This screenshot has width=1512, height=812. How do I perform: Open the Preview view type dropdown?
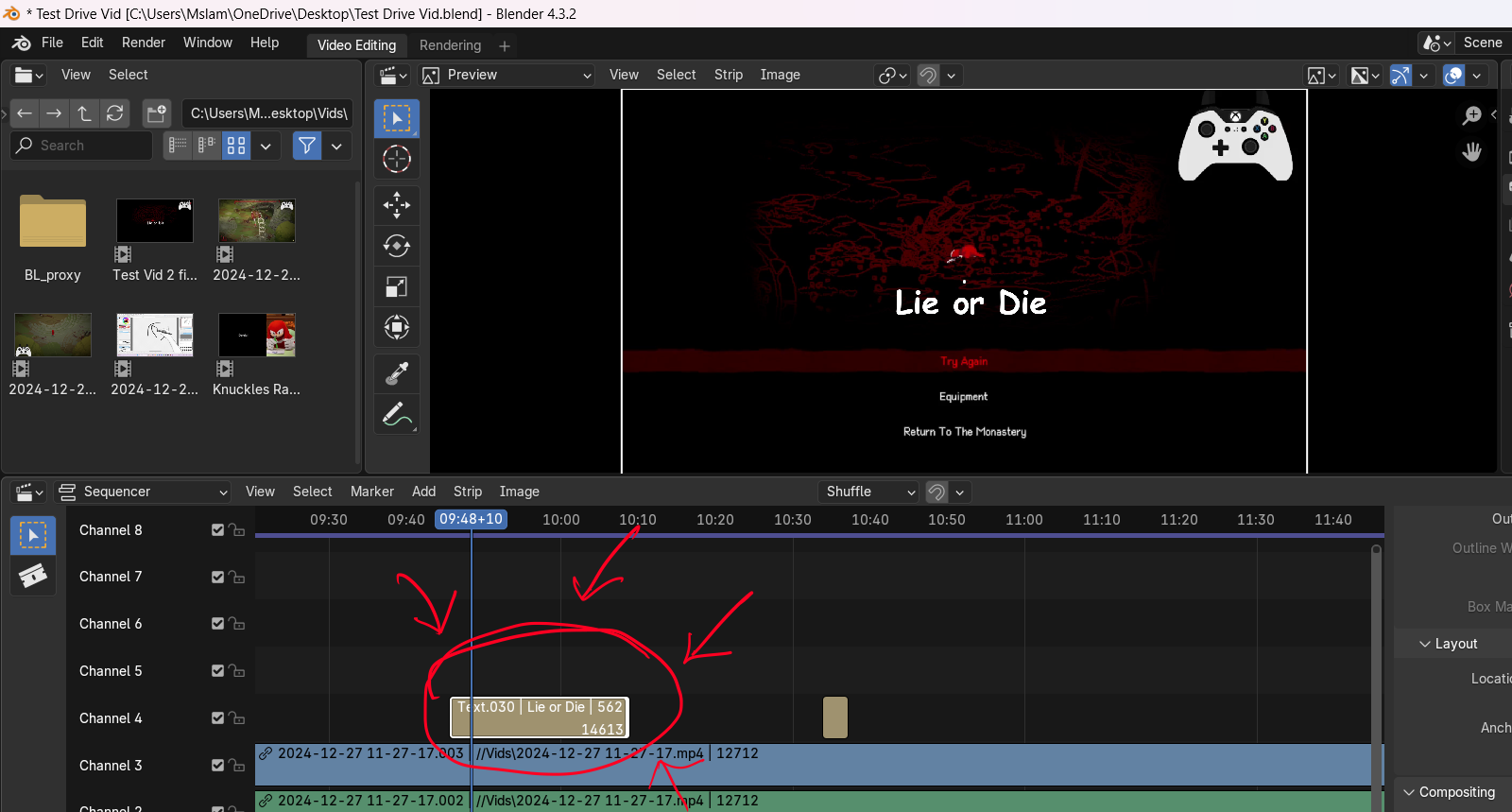(x=507, y=76)
